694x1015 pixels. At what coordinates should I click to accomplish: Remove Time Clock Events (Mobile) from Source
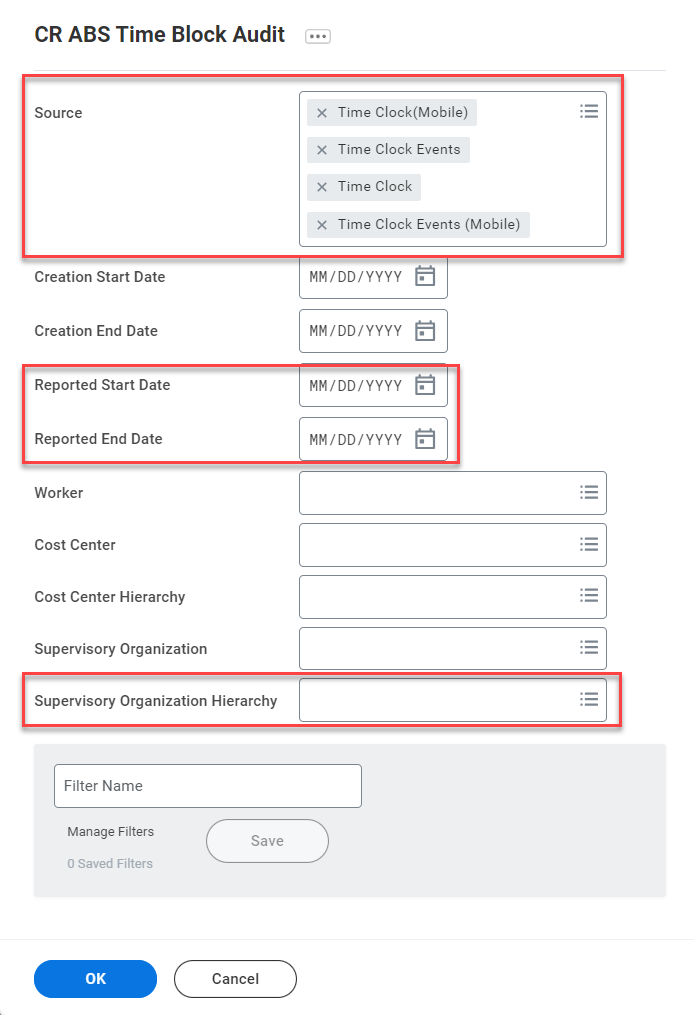(321, 224)
